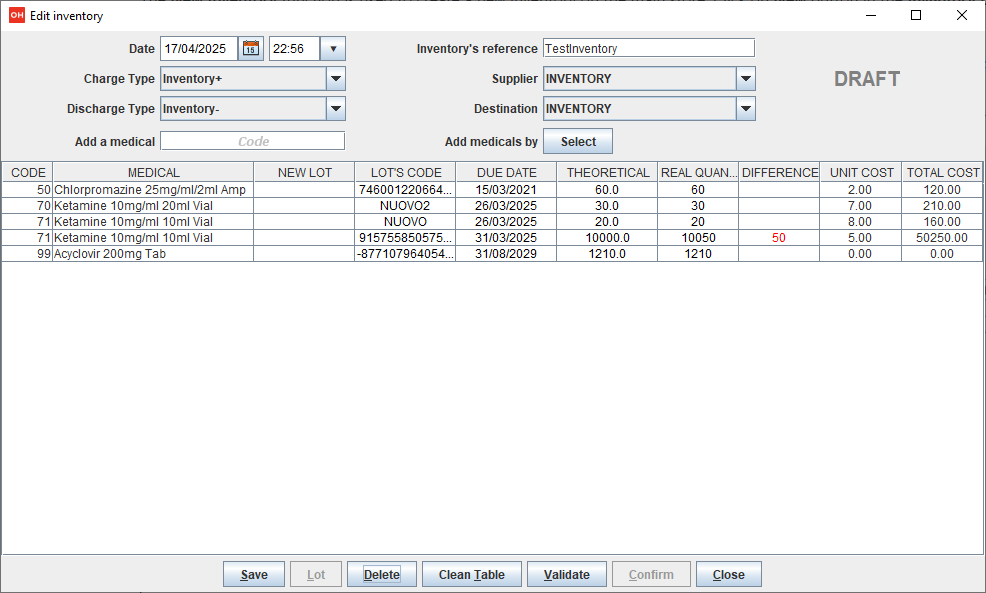Viewport: 986px width, 593px height.
Task: Click the Clean Table button
Action: pos(471,574)
